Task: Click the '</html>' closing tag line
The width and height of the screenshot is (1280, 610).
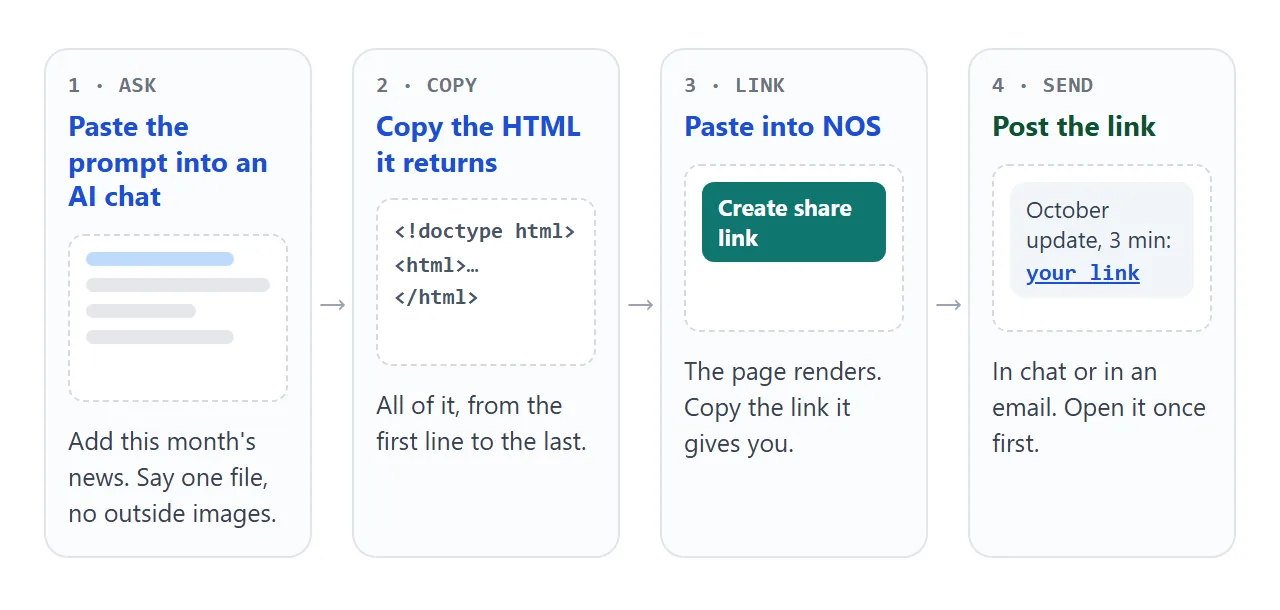Action: pyautogui.click(x=437, y=297)
